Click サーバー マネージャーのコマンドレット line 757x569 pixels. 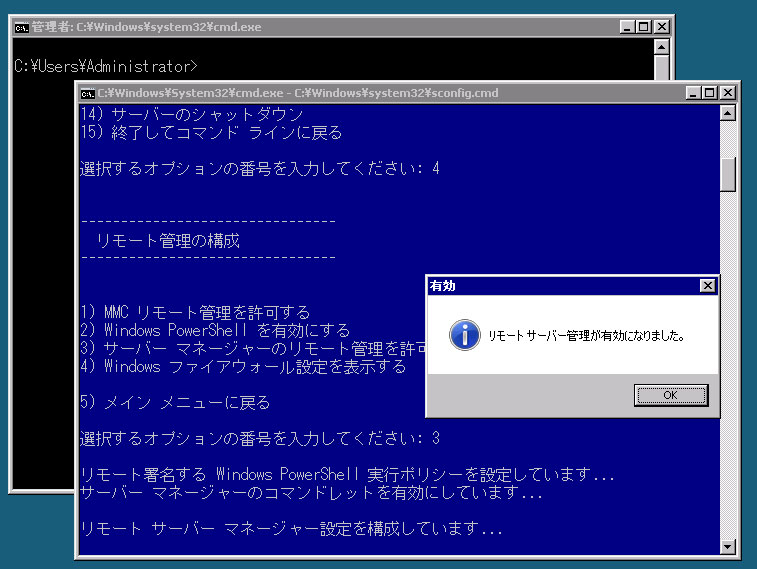(311, 493)
